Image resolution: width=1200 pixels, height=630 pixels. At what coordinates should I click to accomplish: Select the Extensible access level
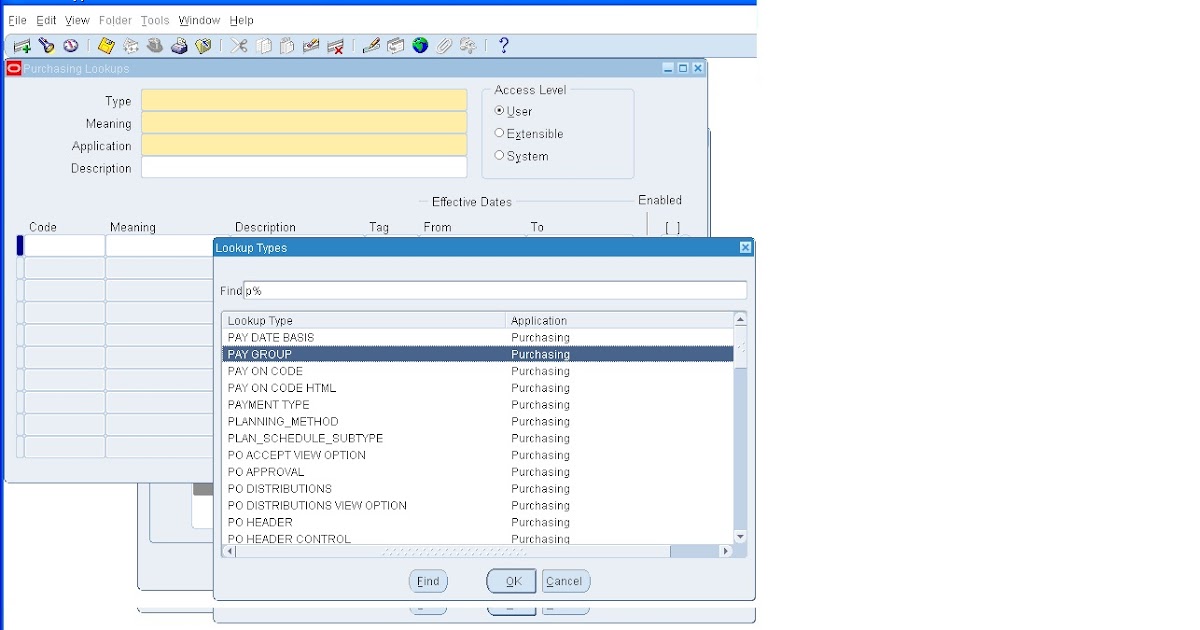click(499, 133)
